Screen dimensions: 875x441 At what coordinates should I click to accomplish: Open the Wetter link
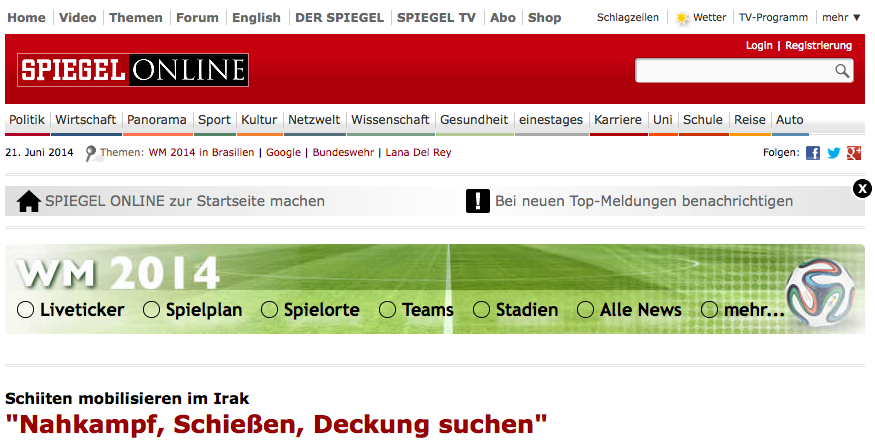(709, 17)
